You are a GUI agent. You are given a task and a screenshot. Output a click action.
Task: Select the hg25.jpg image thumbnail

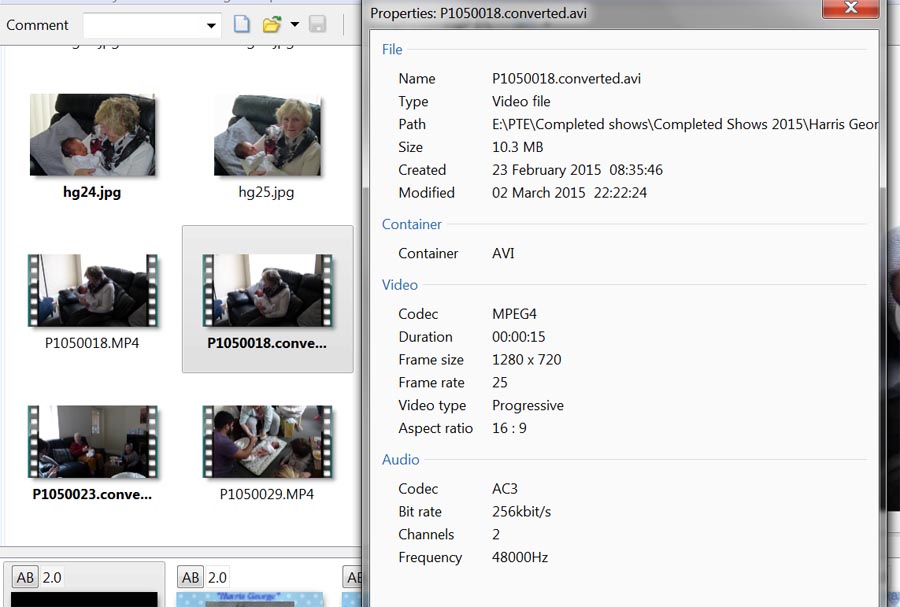pyautogui.click(x=267, y=136)
